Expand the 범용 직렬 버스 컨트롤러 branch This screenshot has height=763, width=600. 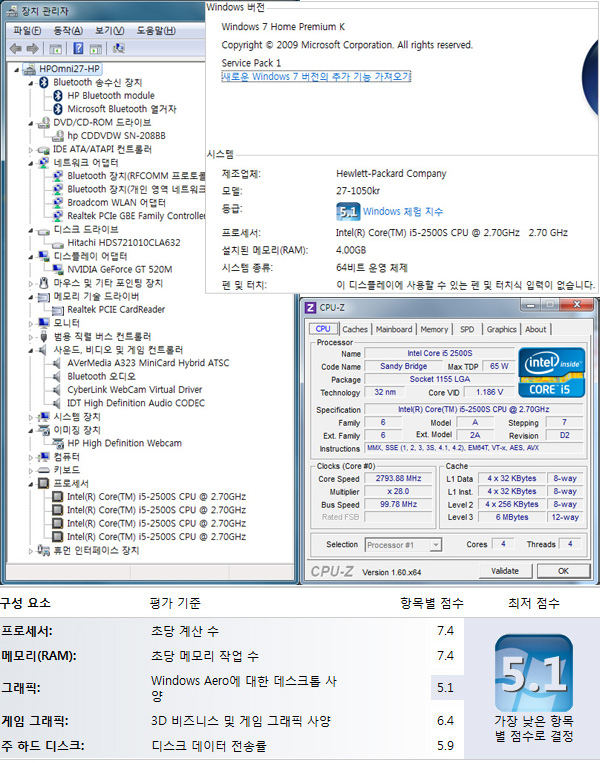[x=31, y=337]
